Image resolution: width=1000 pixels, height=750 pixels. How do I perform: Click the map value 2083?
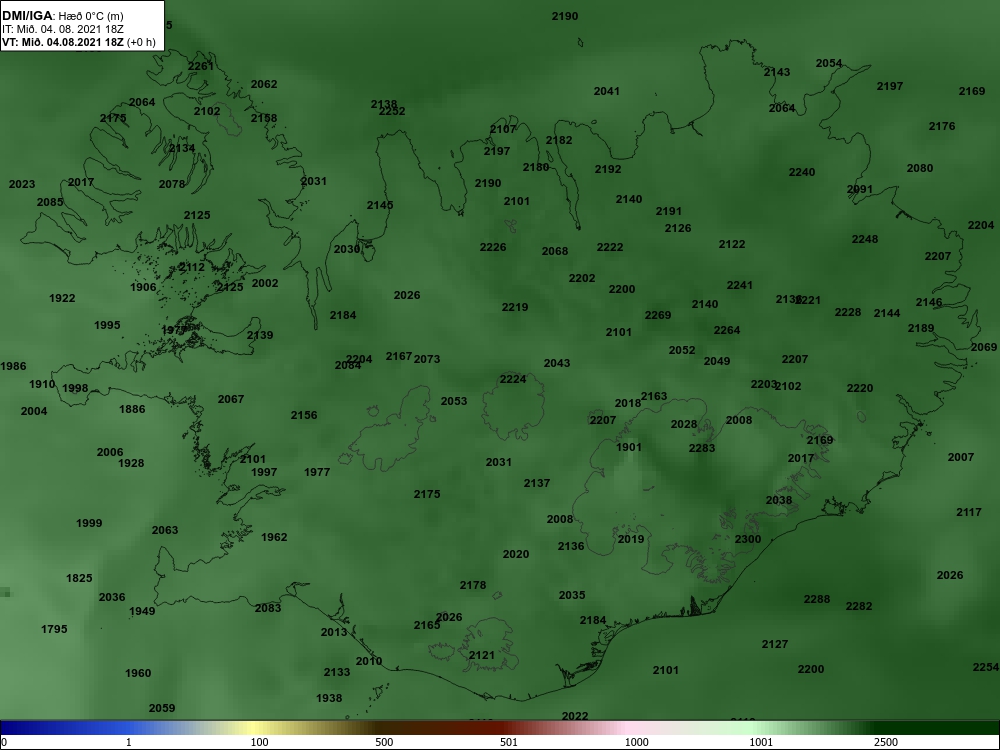point(268,608)
